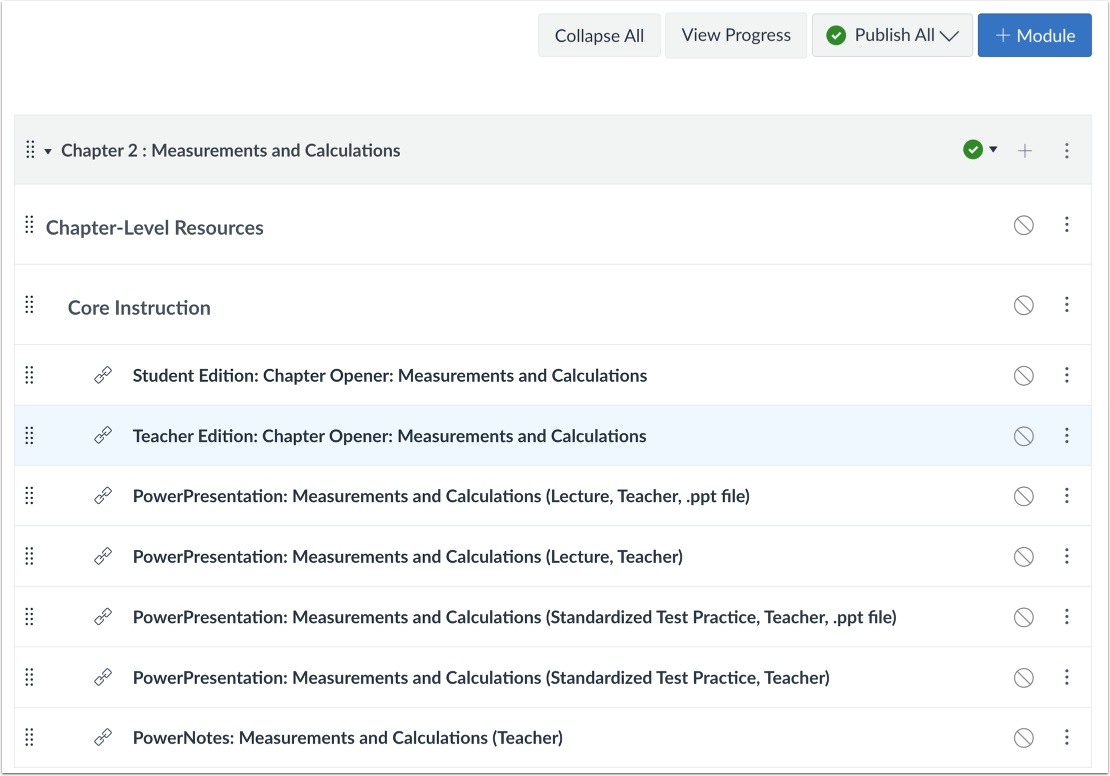Screen dimensions: 1110x776
Task: Add a new module with +Module button
Action: click(1034, 36)
